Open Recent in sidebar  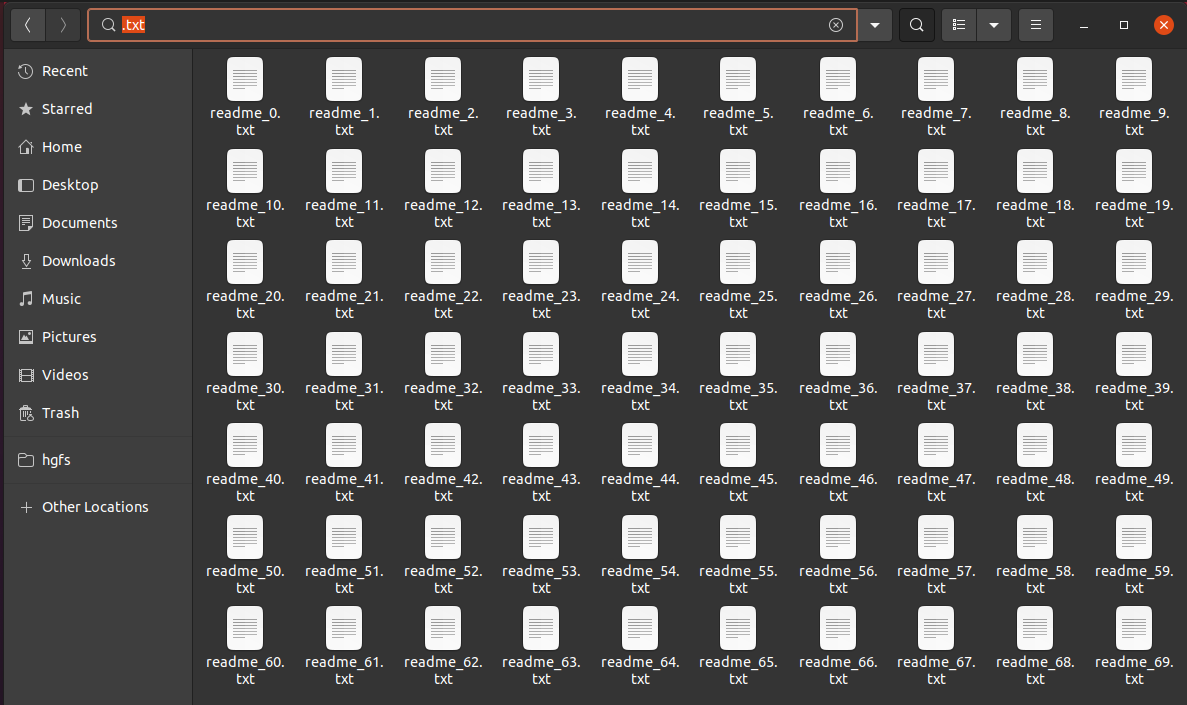[64, 71]
